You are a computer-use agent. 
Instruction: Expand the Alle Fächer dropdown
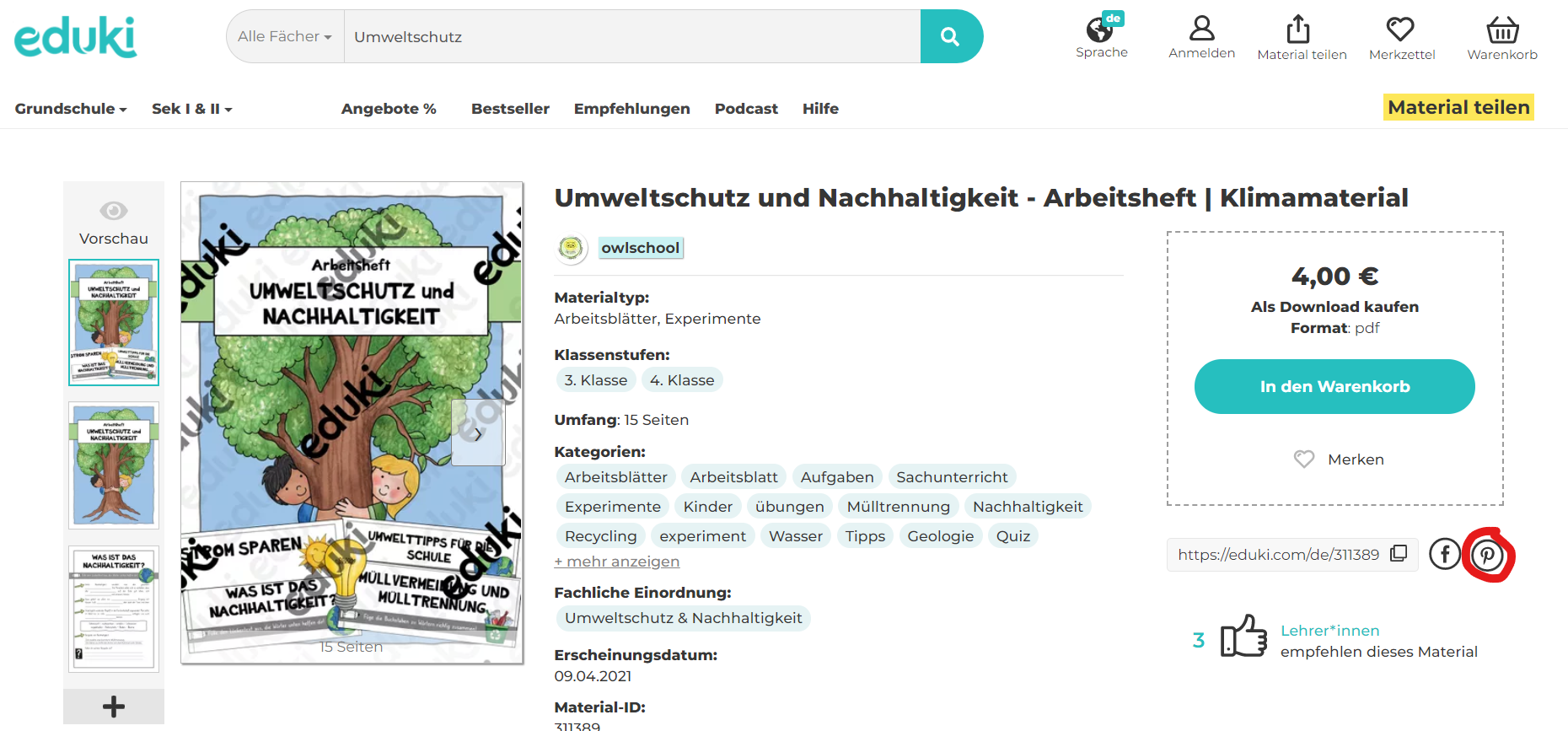point(285,36)
